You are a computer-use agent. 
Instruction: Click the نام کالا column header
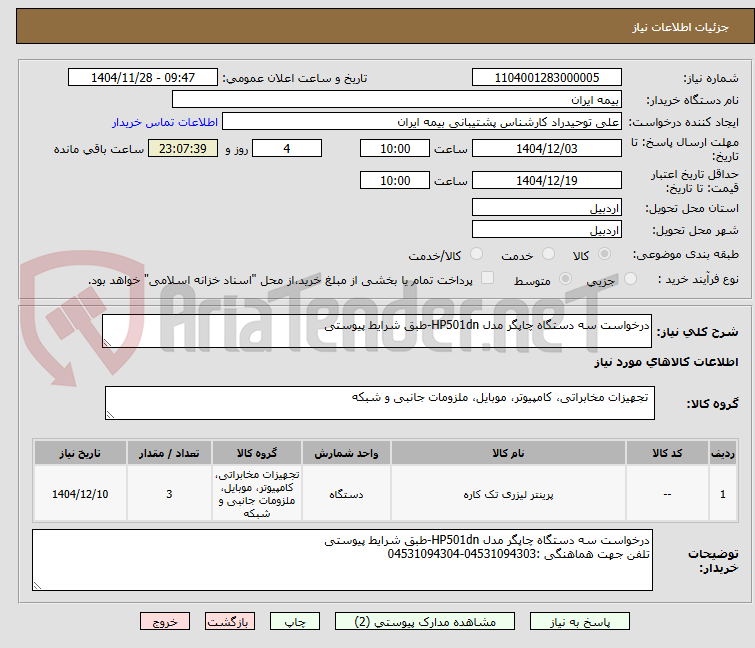pos(508,453)
